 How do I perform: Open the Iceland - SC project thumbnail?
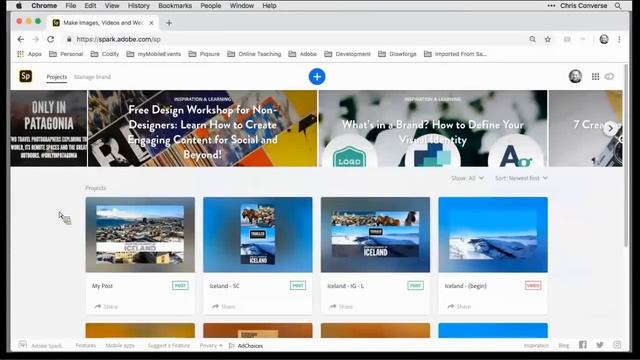click(x=258, y=235)
